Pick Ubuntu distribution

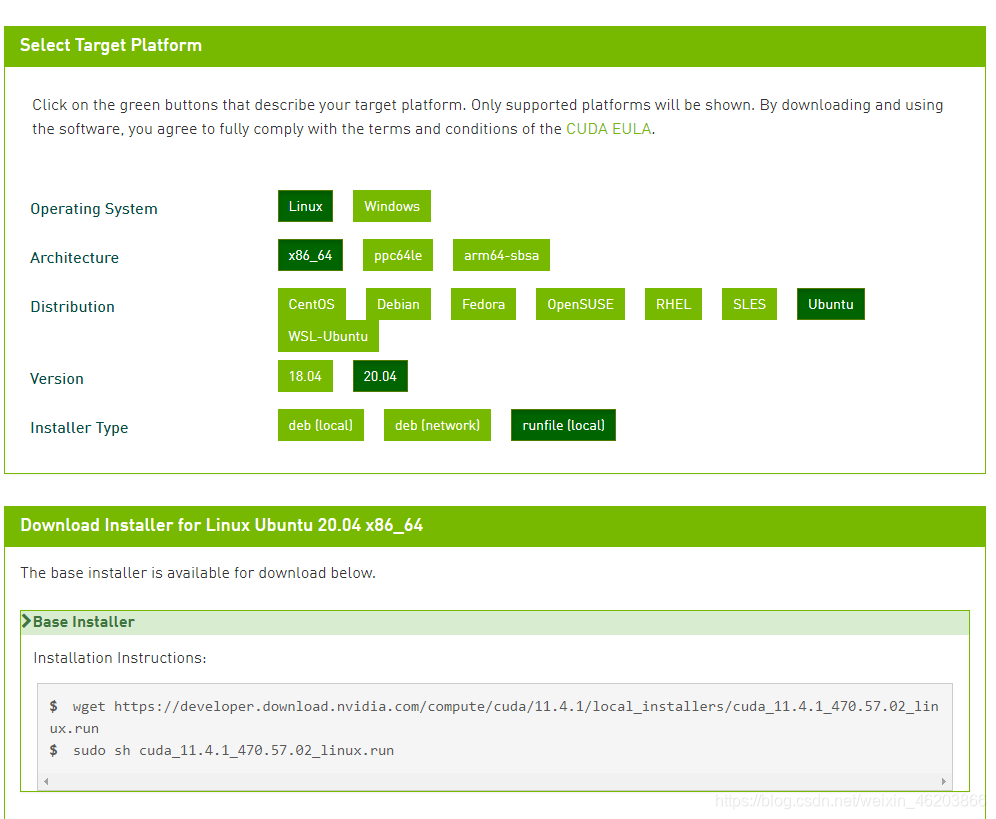(x=830, y=304)
